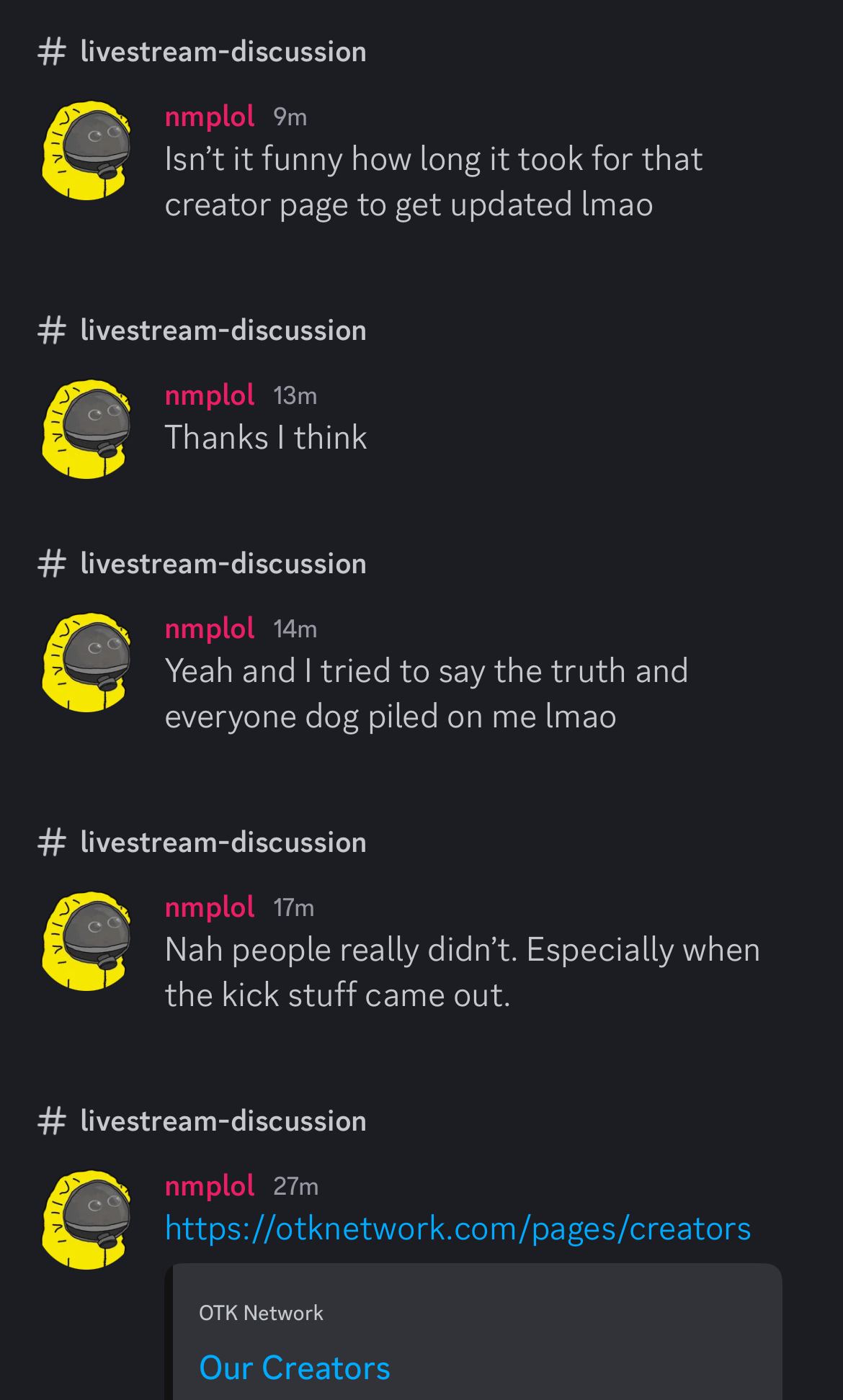Select the message about creator page updated
This screenshot has width=843, height=1400.
(434, 182)
